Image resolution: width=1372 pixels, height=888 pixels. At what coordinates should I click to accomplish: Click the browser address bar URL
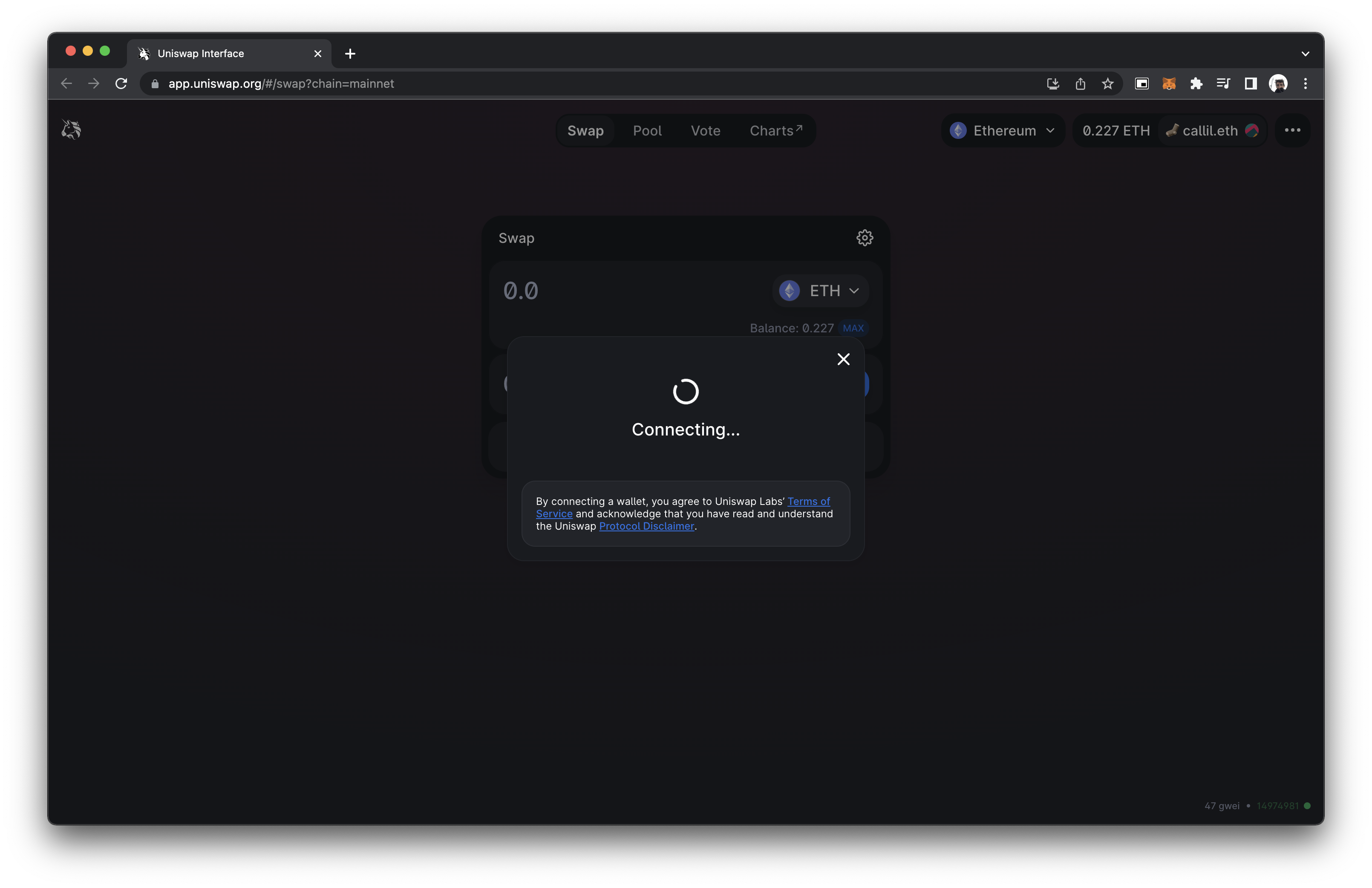[x=281, y=84]
